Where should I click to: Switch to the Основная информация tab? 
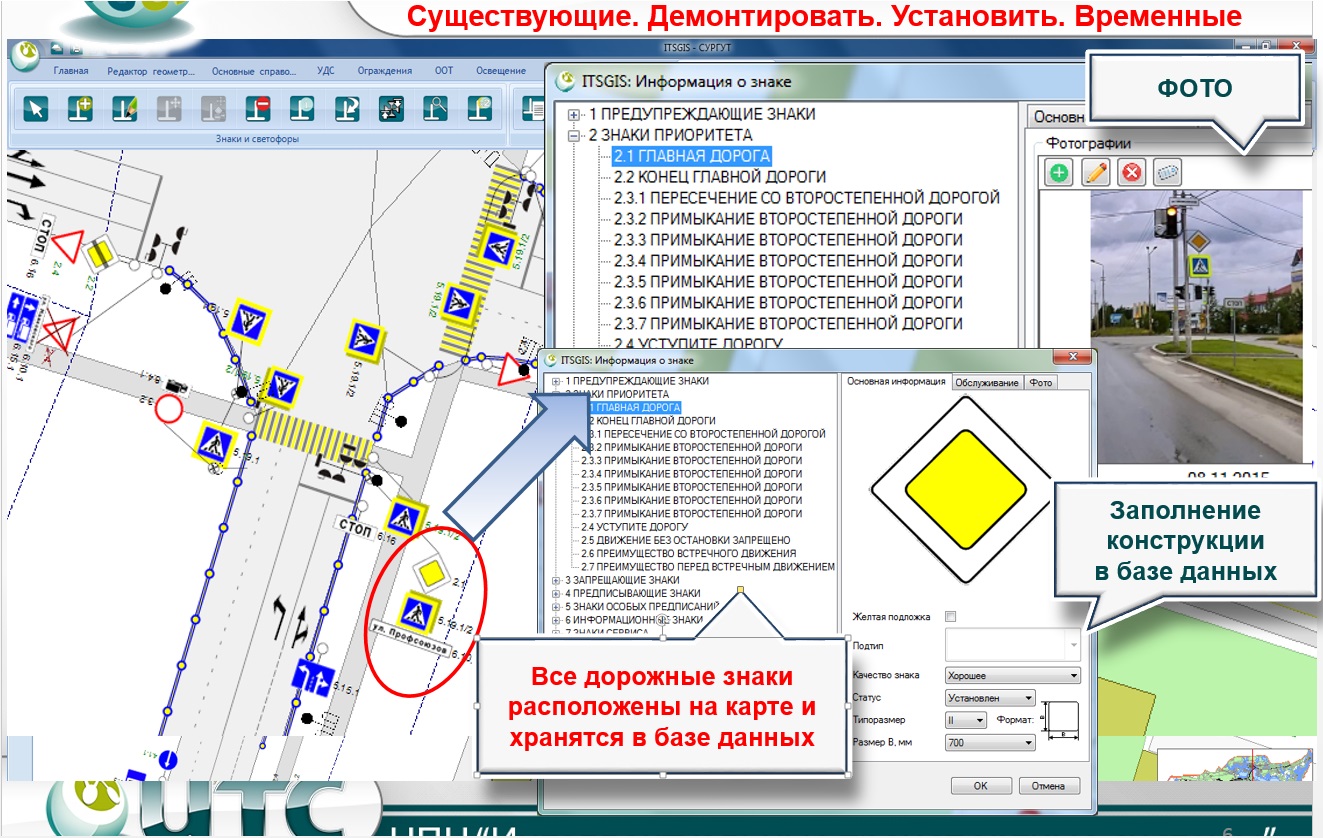895,382
